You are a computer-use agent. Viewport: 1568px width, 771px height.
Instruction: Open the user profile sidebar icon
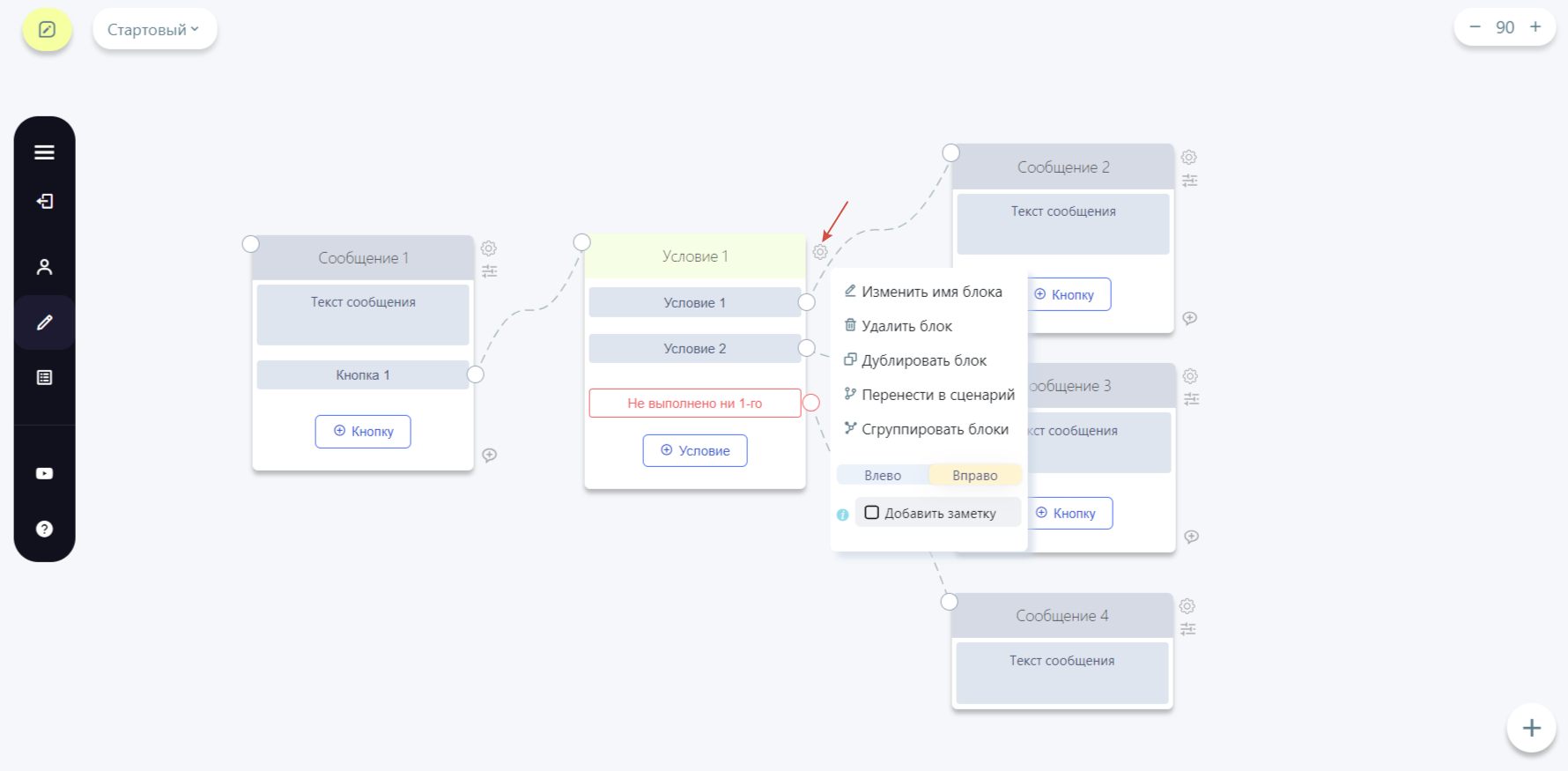click(44, 266)
